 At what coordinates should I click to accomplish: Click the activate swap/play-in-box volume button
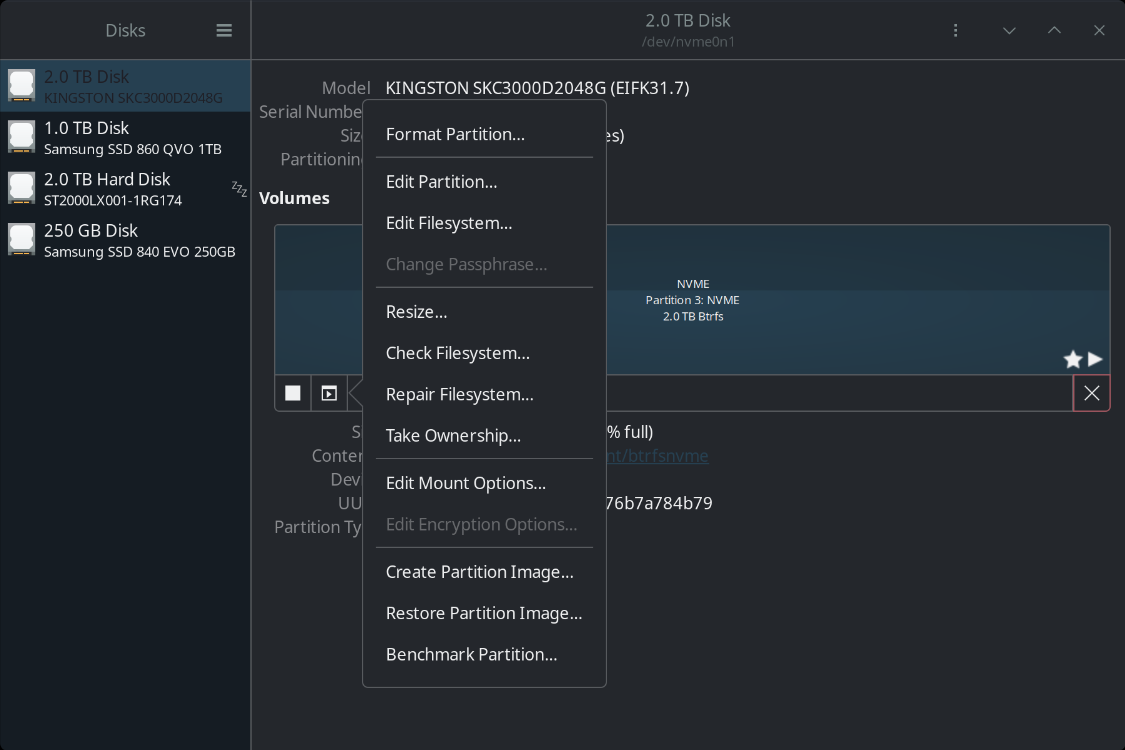click(329, 393)
